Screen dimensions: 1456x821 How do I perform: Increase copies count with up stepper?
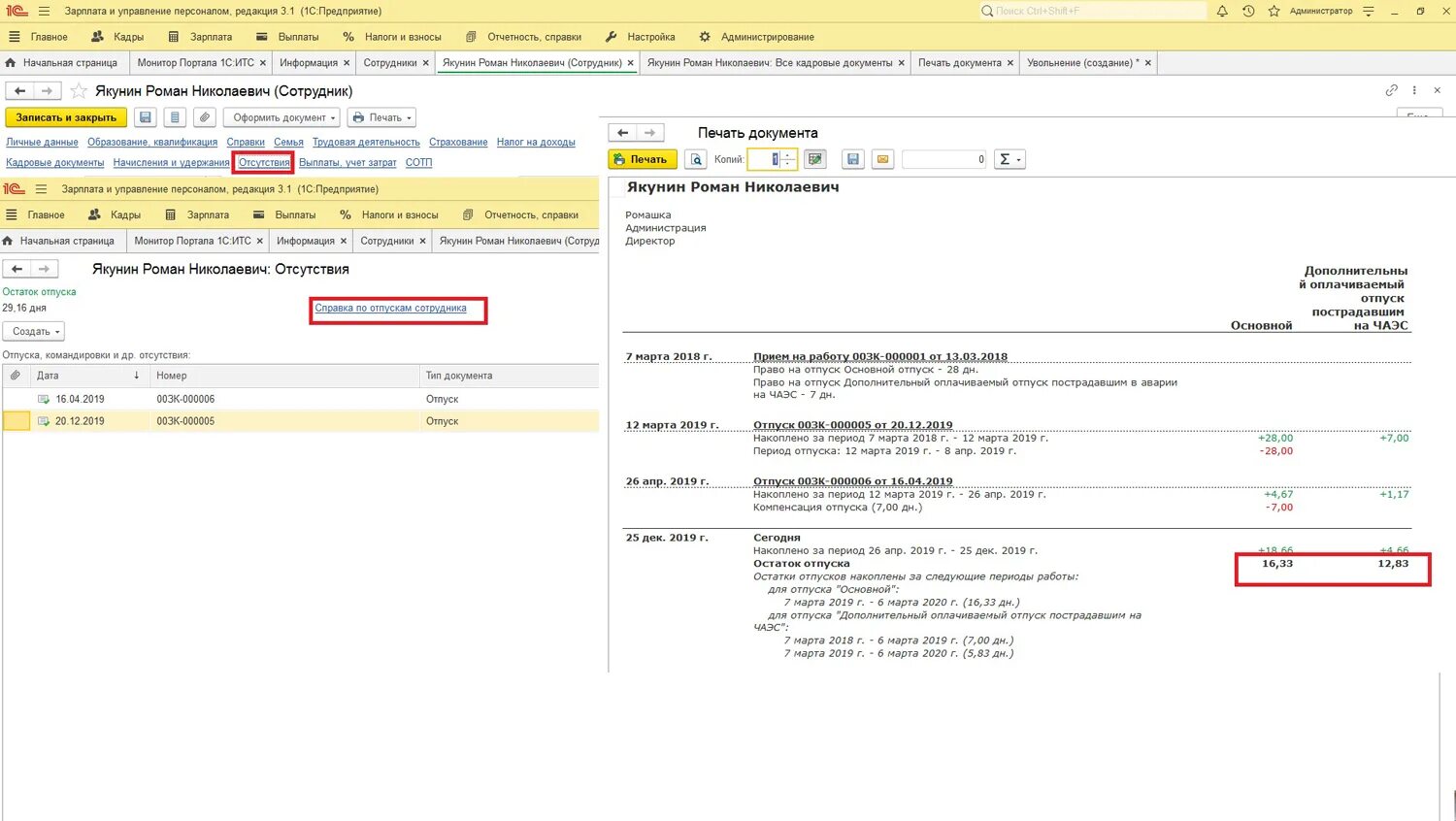coord(788,154)
